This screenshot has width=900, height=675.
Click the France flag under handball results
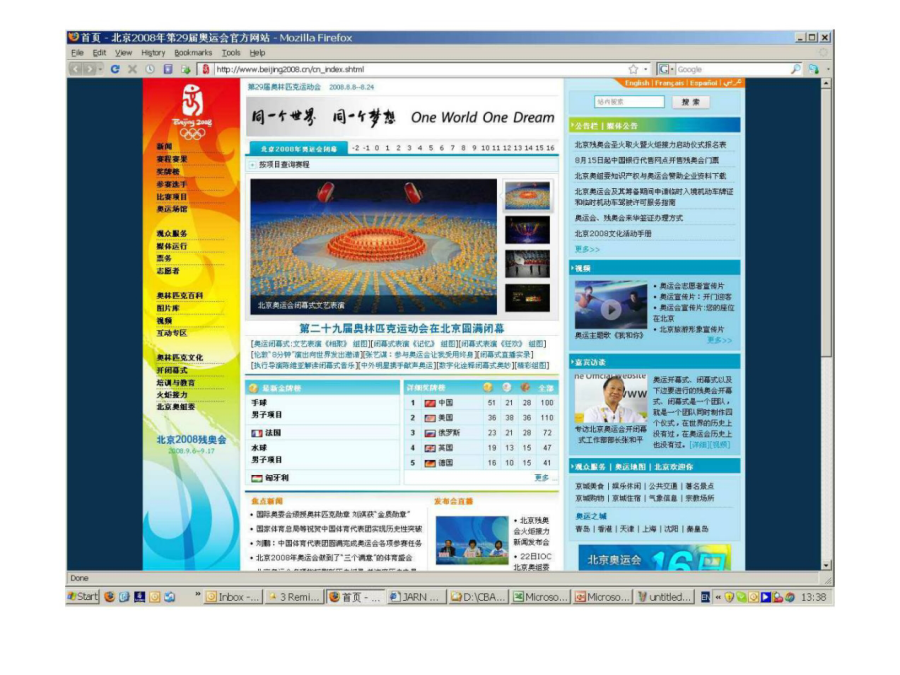point(257,433)
